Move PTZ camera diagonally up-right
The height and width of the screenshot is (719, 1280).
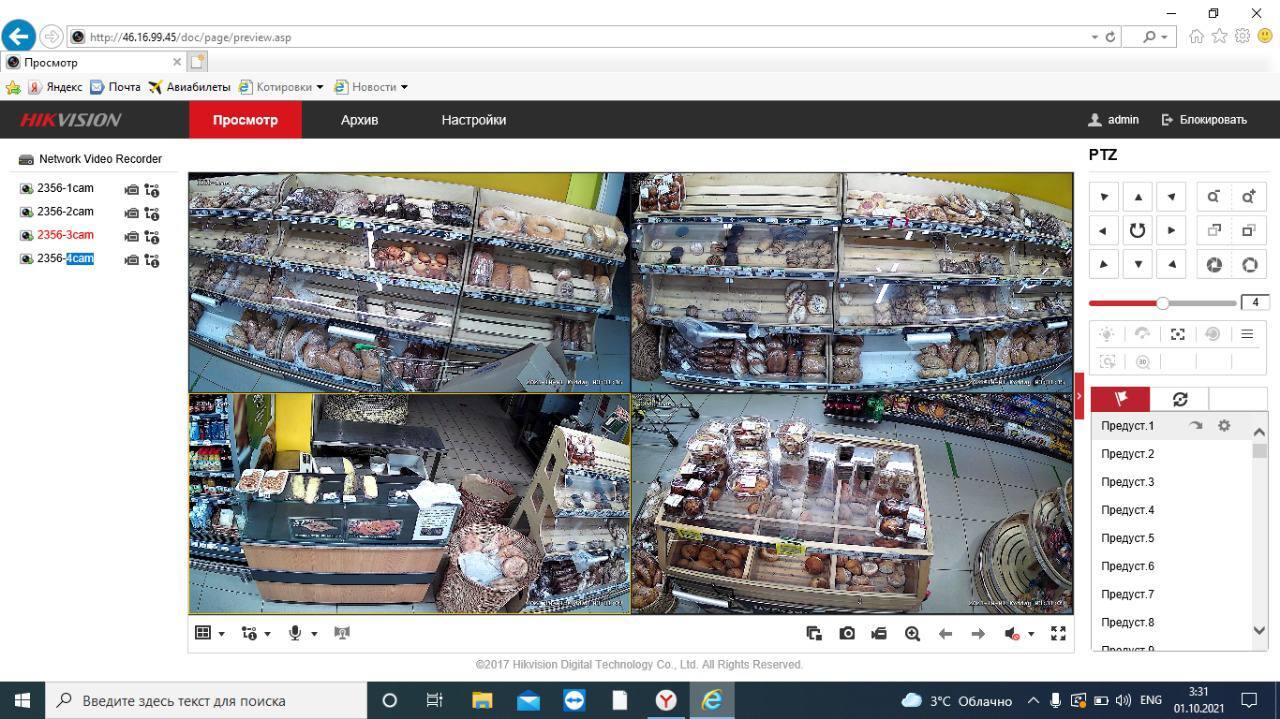[x=1171, y=197]
